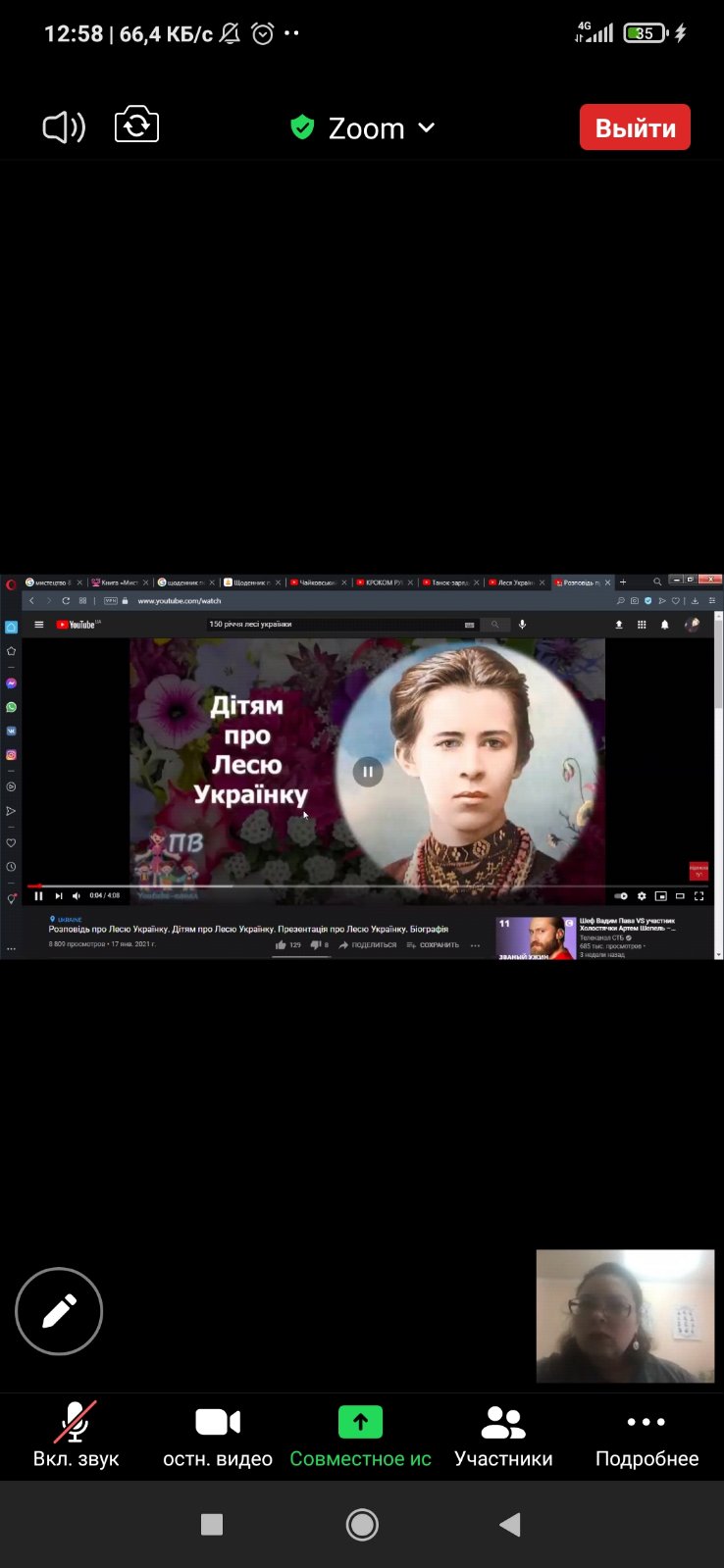Image resolution: width=724 pixels, height=1568 pixels.
Task: Stop the camera with остн. видео
Action: pos(218,1437)
